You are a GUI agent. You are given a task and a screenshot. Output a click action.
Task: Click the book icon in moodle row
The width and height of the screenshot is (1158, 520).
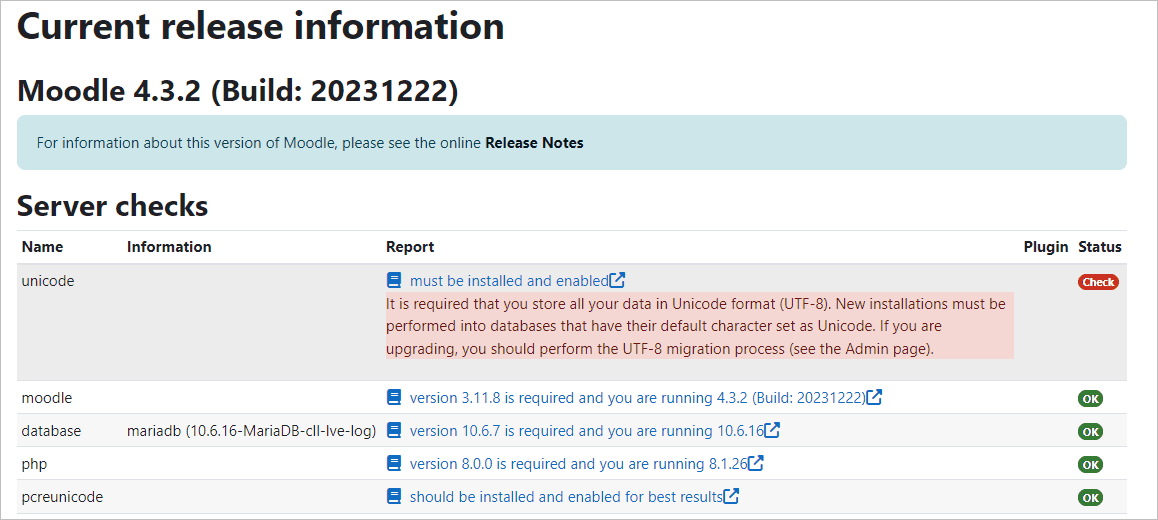394,398
